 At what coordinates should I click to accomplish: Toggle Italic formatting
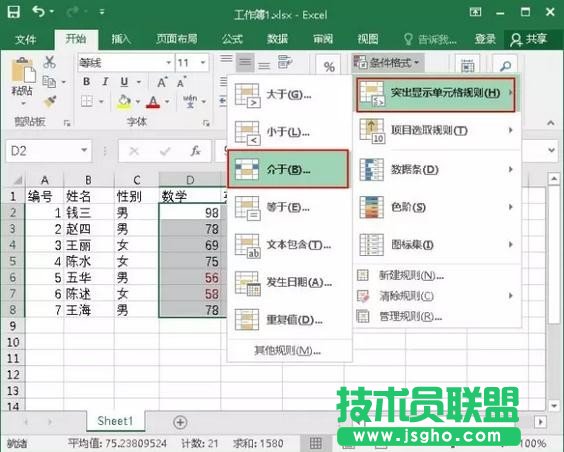[105, 82]
